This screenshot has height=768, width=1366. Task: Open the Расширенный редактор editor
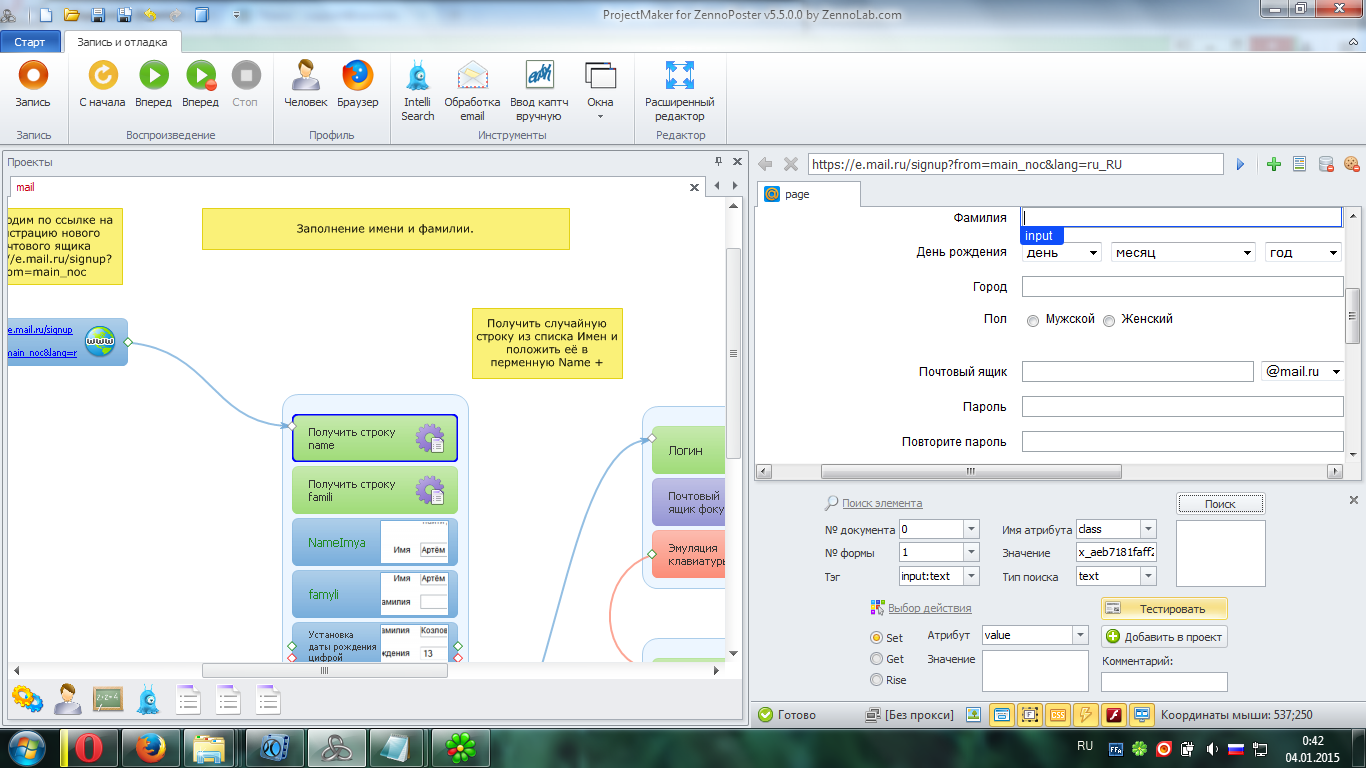click(679, 76)
